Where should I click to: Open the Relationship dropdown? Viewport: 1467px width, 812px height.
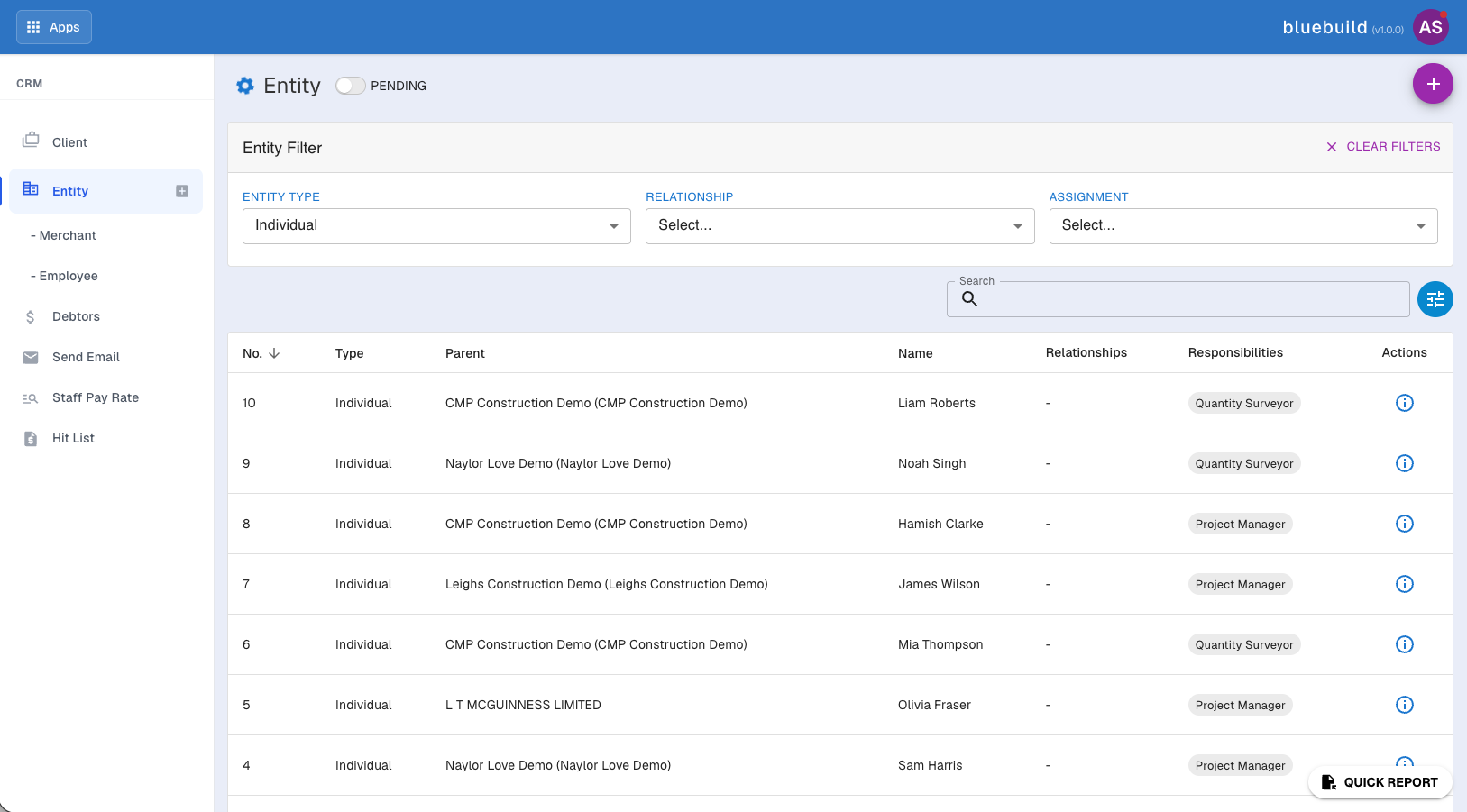coord(840,226)
